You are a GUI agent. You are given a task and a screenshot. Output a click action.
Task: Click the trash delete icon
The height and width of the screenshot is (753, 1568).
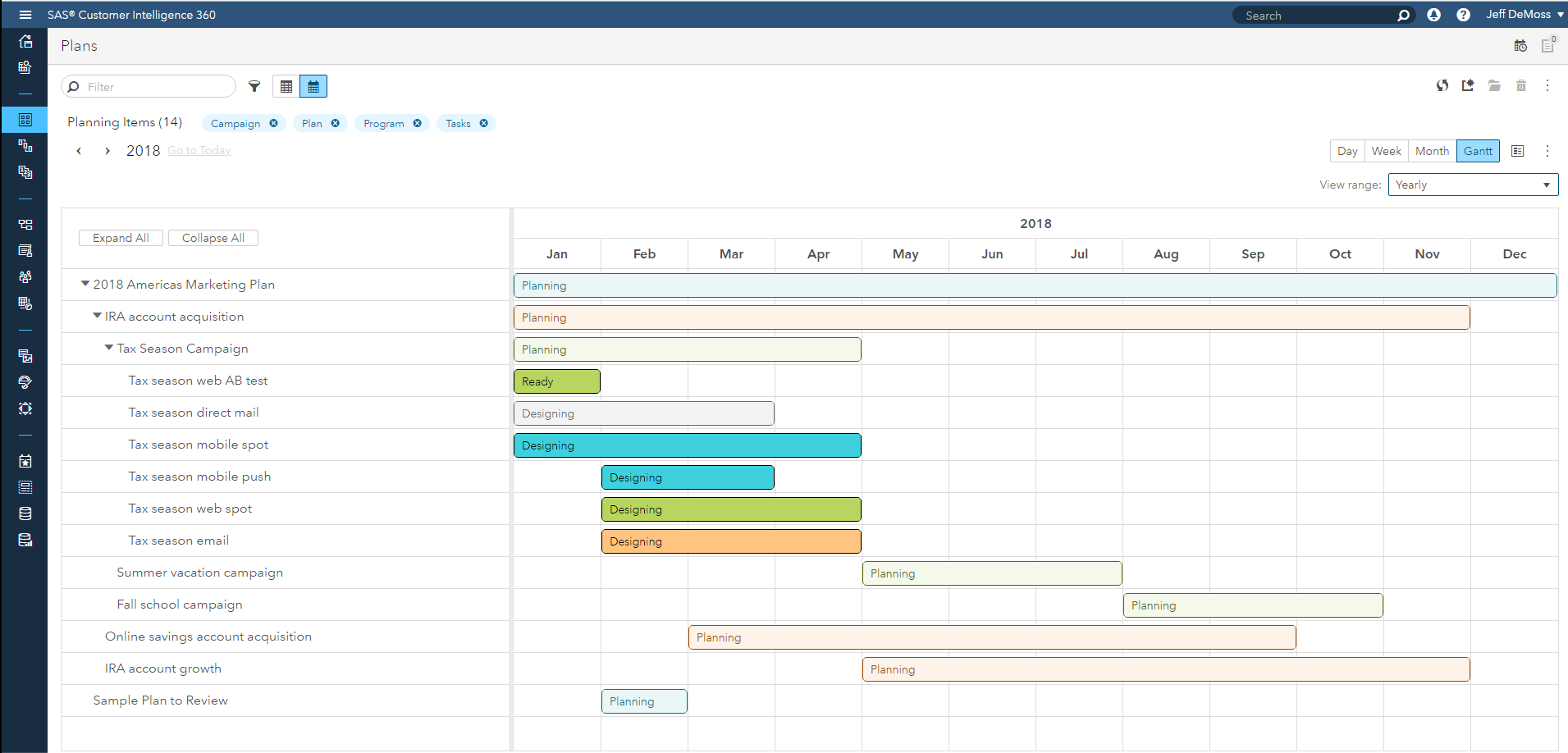(x=1520, y=85)
